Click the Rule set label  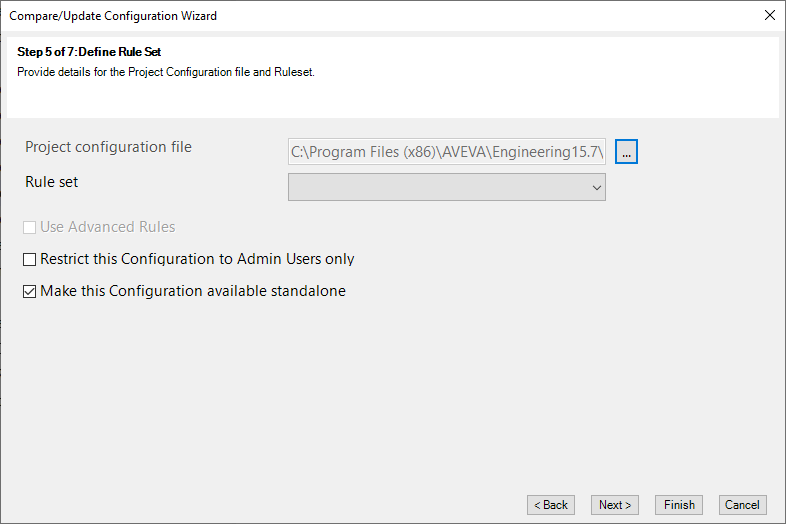(x=52, y=182)
